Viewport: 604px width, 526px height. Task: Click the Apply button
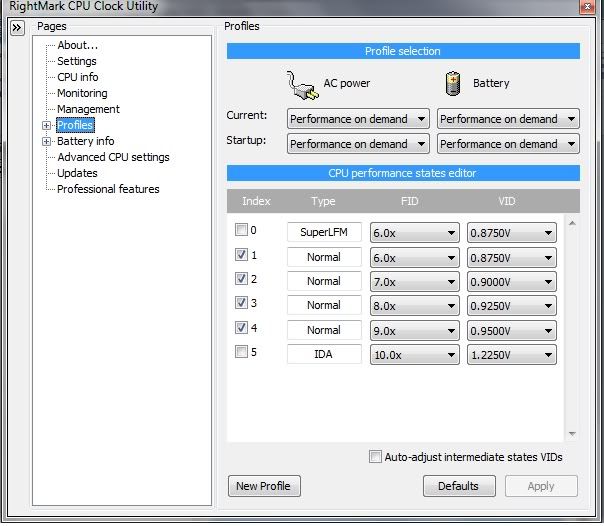(541, 486)
